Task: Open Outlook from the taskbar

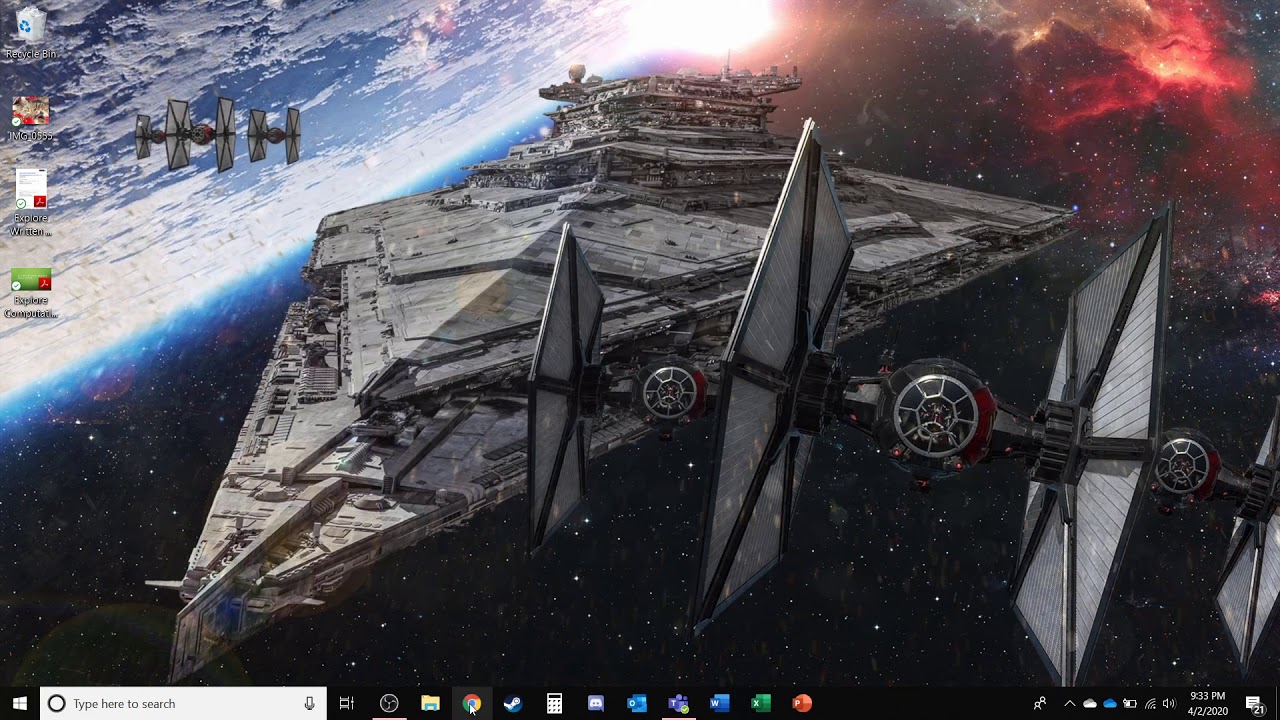Action: click(x=637, y=704)
